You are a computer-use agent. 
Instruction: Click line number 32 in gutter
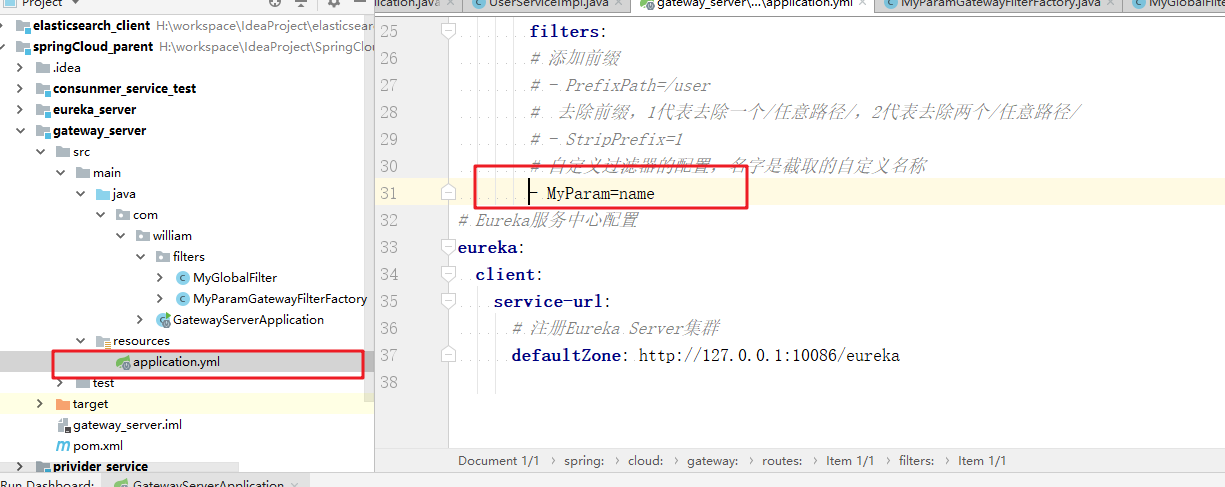tap(389, 220)
